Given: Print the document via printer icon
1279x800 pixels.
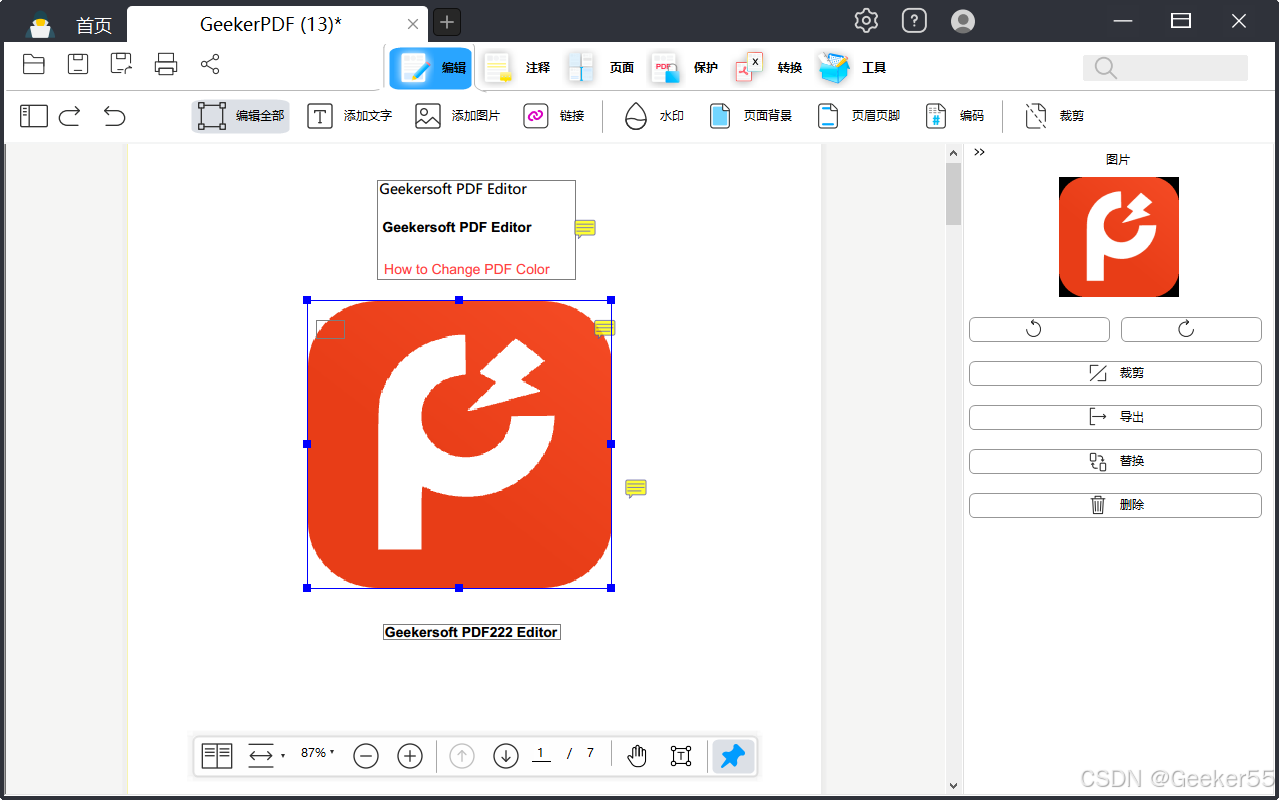Looking at the screenshot, I should 166,65.
